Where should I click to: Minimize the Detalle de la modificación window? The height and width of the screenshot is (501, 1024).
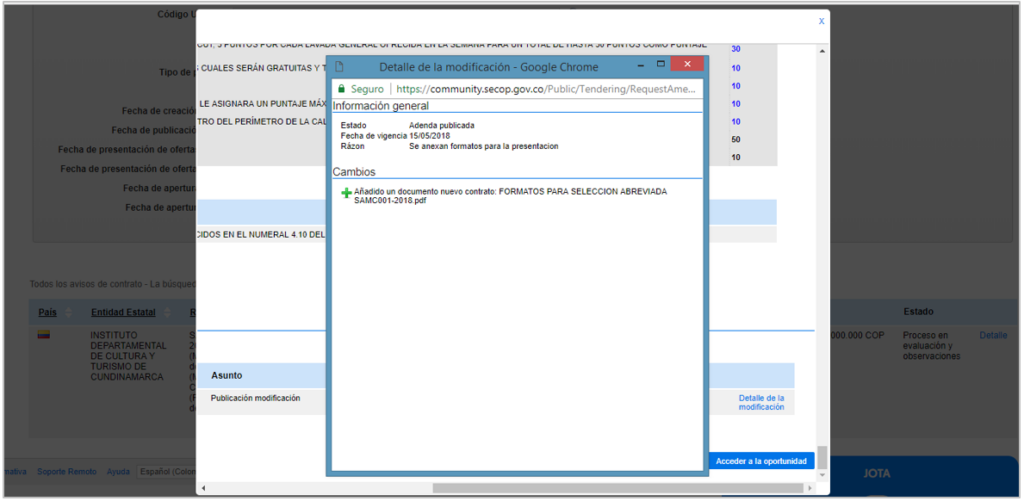point(635,65)
